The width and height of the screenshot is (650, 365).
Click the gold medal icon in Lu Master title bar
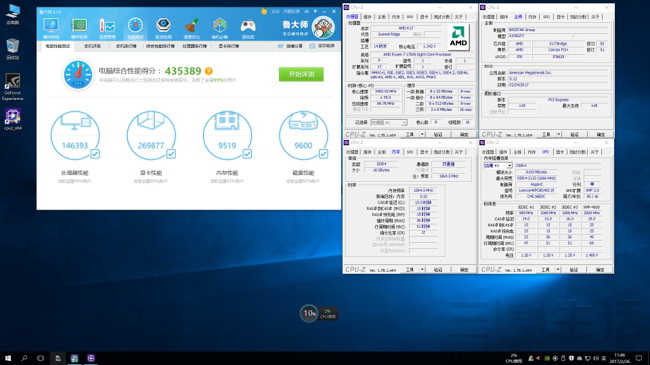coord(264,11)
